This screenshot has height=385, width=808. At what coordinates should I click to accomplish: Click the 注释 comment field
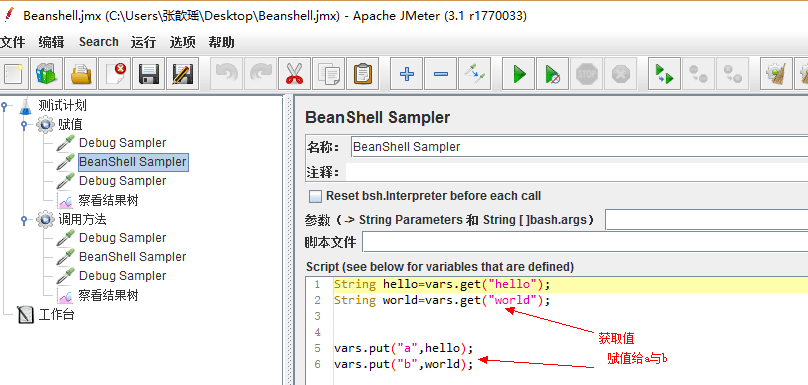(x=576, y=172)
